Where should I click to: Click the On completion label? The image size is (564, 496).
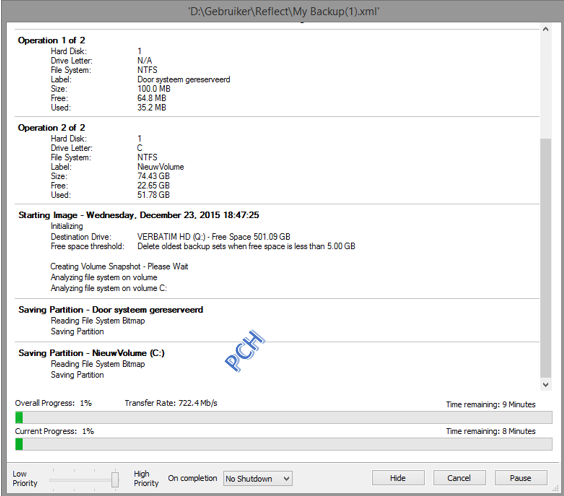click(192, 478)
